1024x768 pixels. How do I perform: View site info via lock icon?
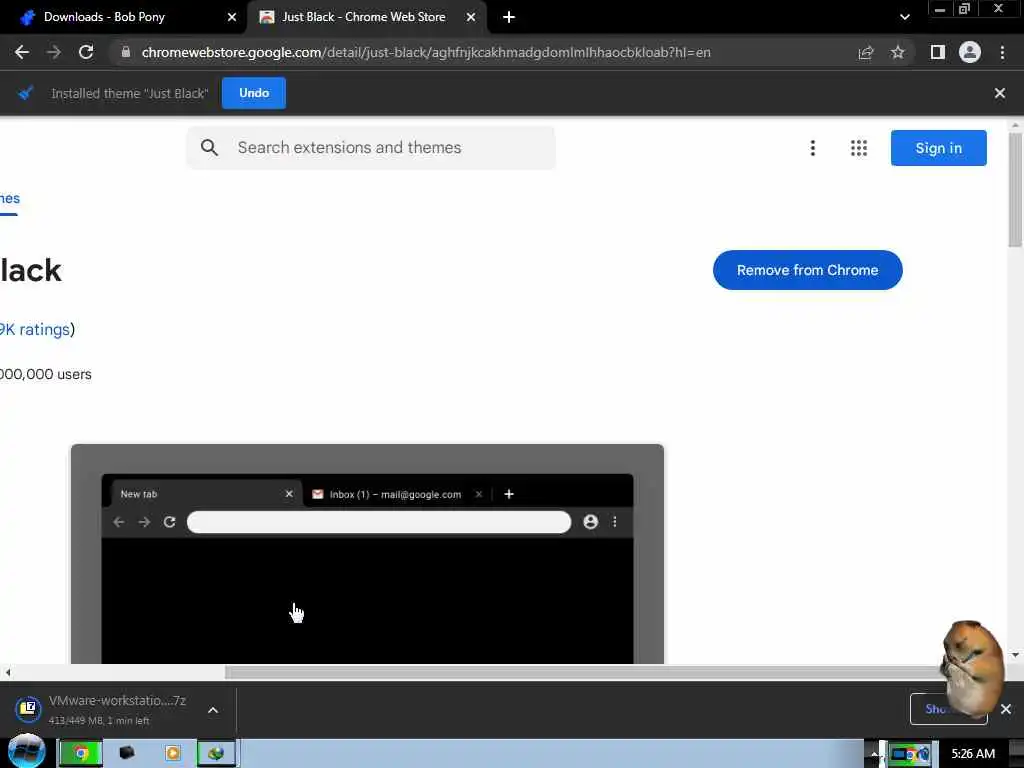pos(126,52)
